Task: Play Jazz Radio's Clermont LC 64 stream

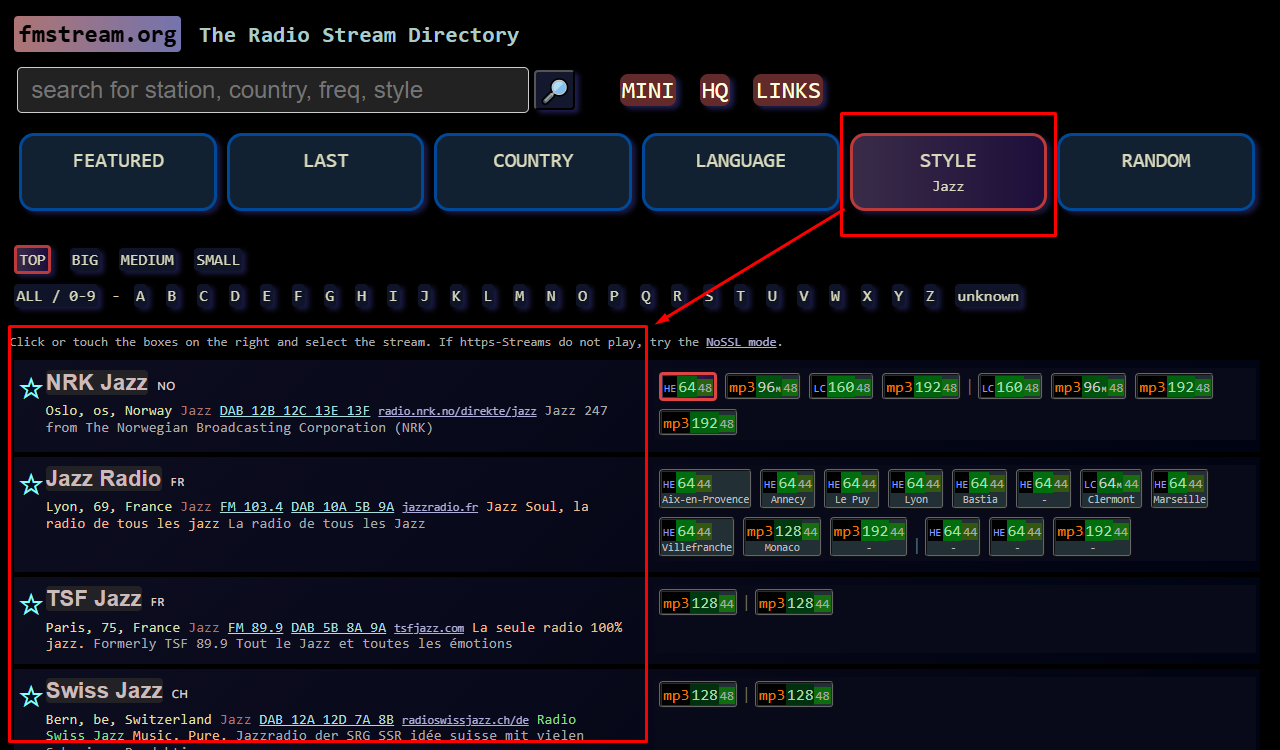Action: [1111, 489]
